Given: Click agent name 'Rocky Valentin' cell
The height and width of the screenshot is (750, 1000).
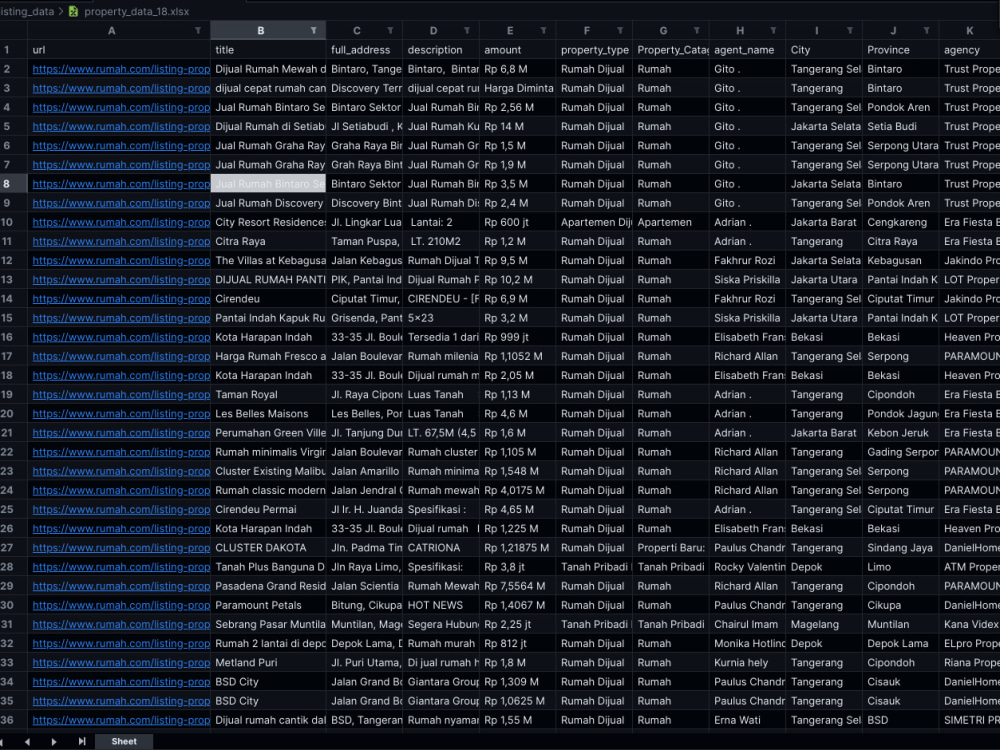Looking at the screenshot, I should tap(747, 566).
